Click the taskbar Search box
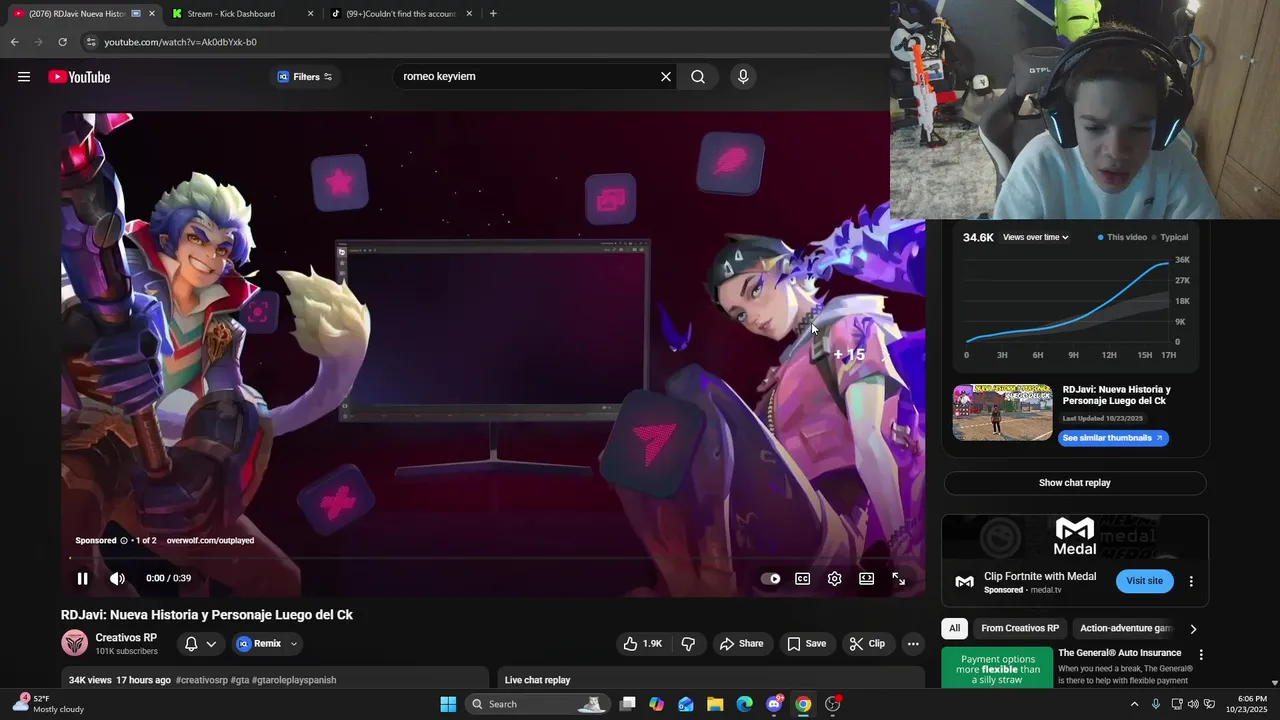Image resolution: width=1280 pixels, height=720 pixels. point(537,704)
